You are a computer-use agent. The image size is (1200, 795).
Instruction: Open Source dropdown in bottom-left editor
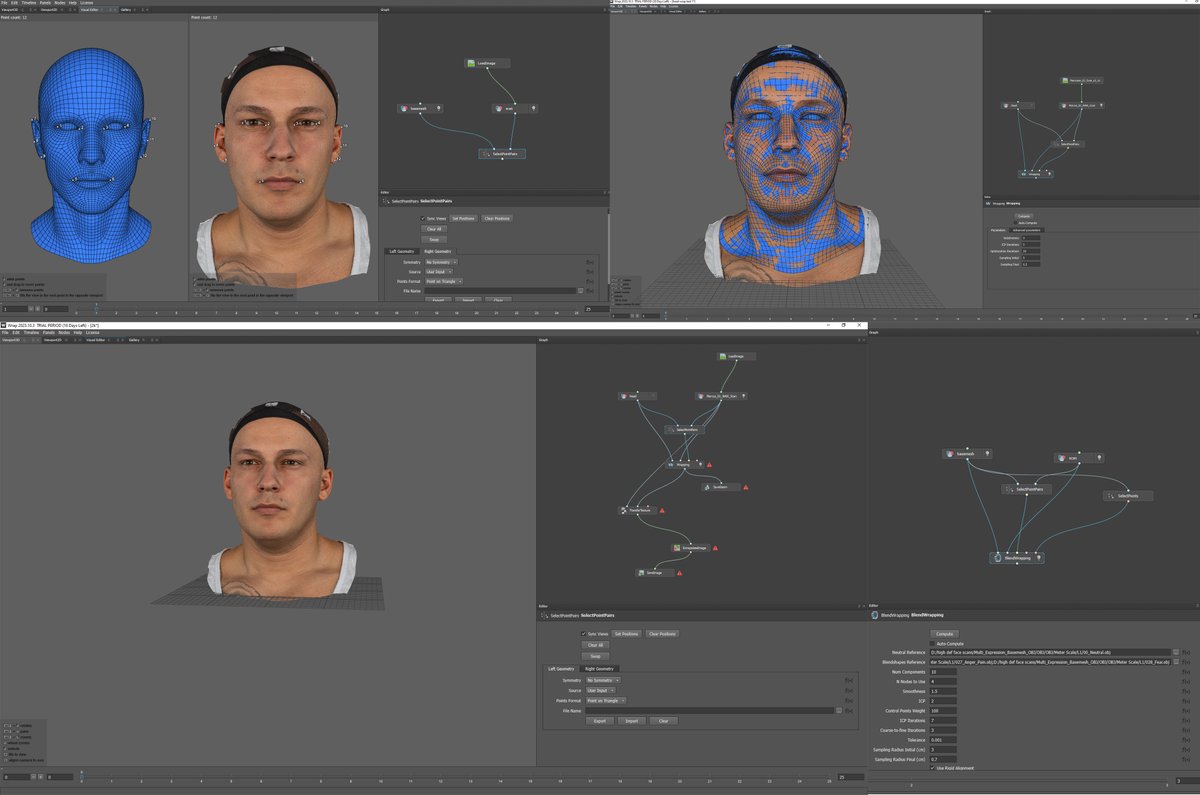click(x=600, y=690)
